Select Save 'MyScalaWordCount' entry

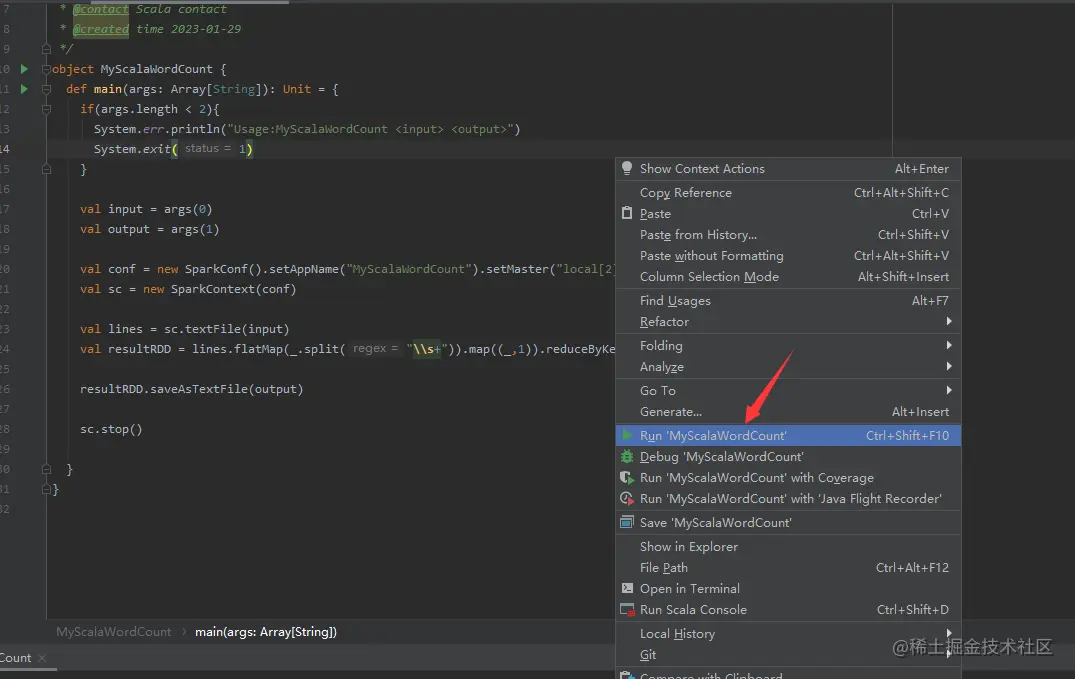[x=788, y=523]
